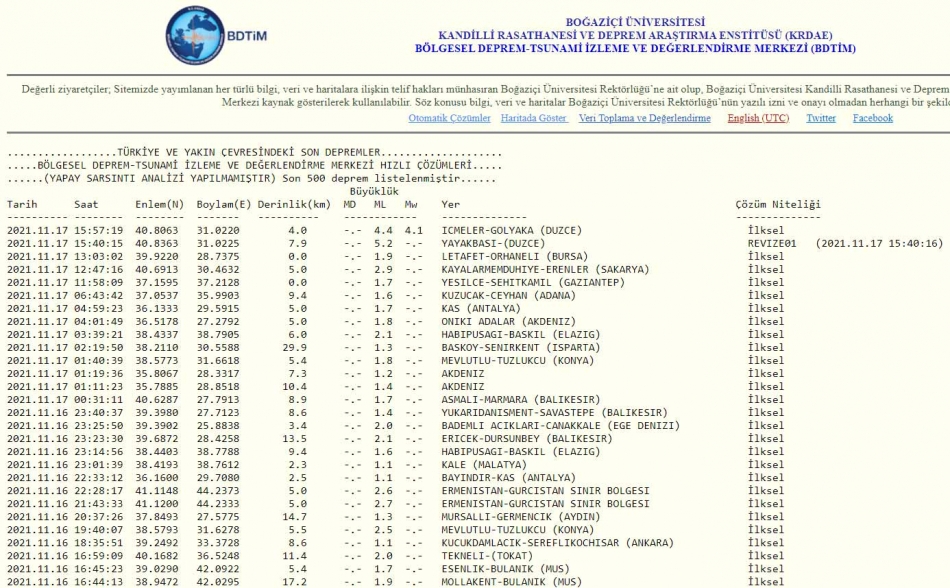This screenshot has height=588, width=950.
Task: Click the 17.2 depth value
Action: point(294,582)
